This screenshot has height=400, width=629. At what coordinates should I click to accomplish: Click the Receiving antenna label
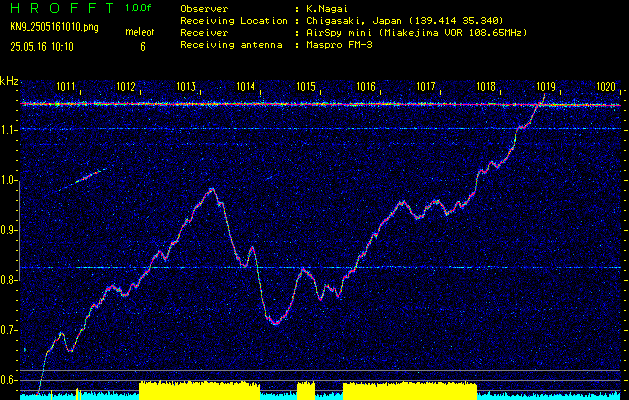click(x=231, y=45)
